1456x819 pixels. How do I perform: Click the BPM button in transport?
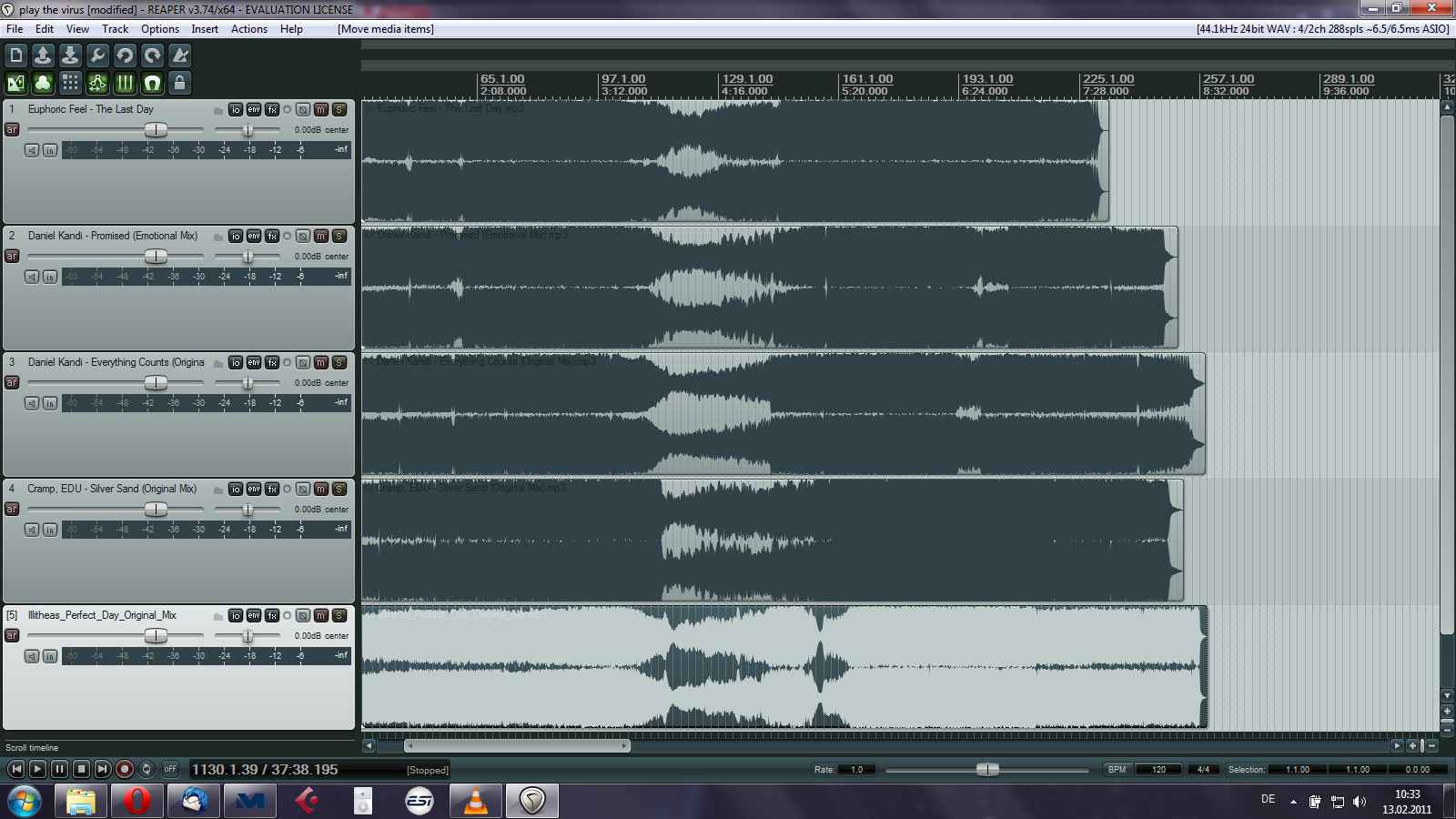click(x=1117, y=770)
